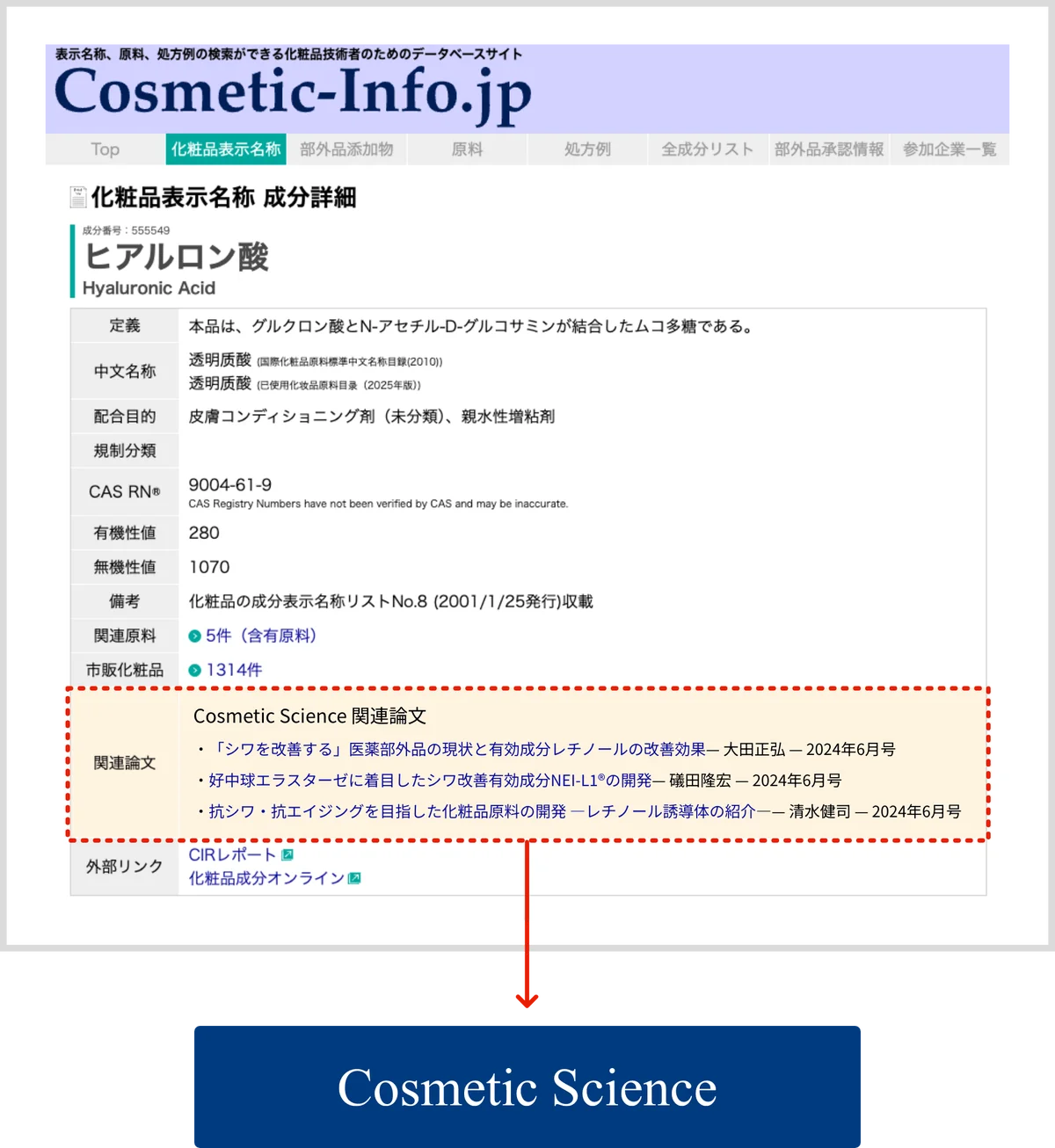Click the CAS RN row label
The height and width of the screenshot is (1148, 1055).
coord(125,491)
